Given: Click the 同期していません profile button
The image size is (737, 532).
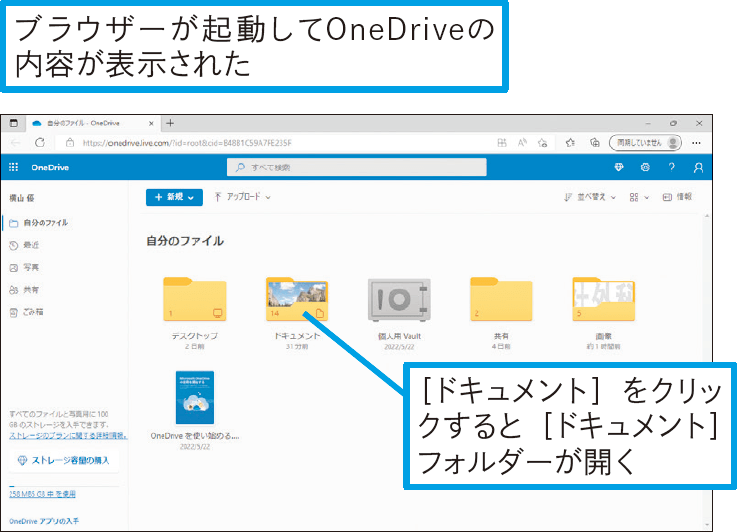Looking at the screenshot, I should pyautogui.click(x=645, y=142).
